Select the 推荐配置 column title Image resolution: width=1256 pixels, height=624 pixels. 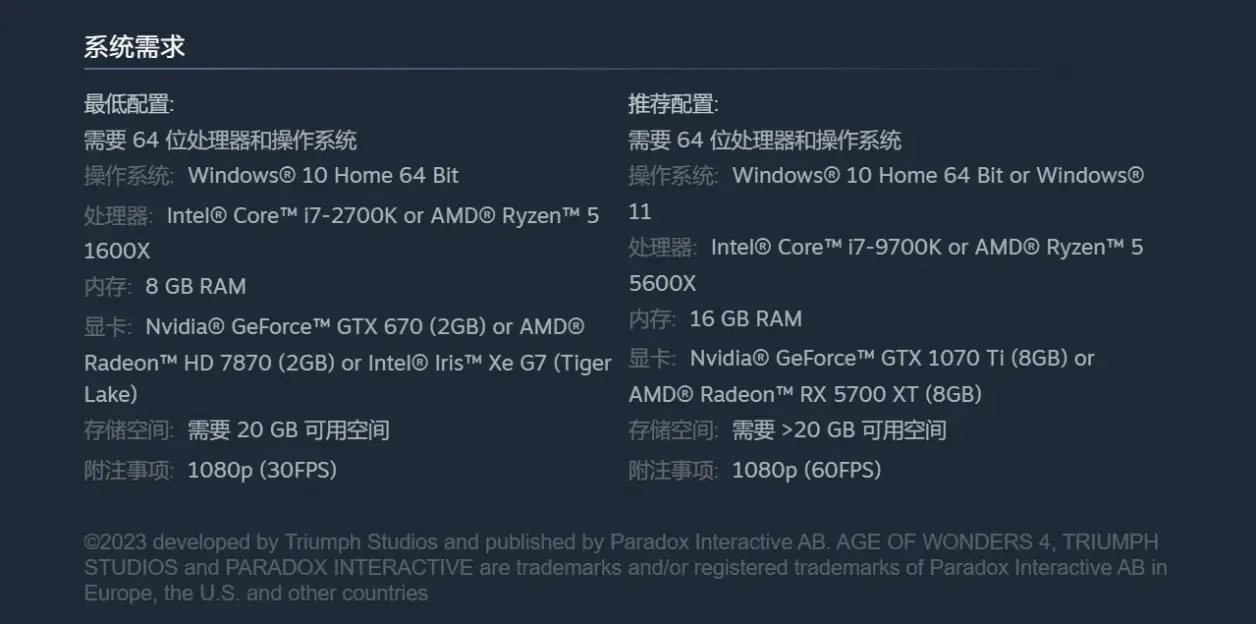click(x=673, y=104)
